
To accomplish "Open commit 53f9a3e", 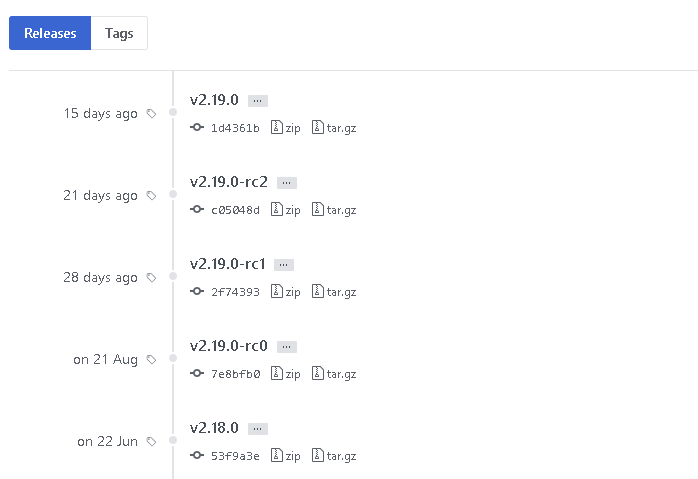I will coord(235,456).
